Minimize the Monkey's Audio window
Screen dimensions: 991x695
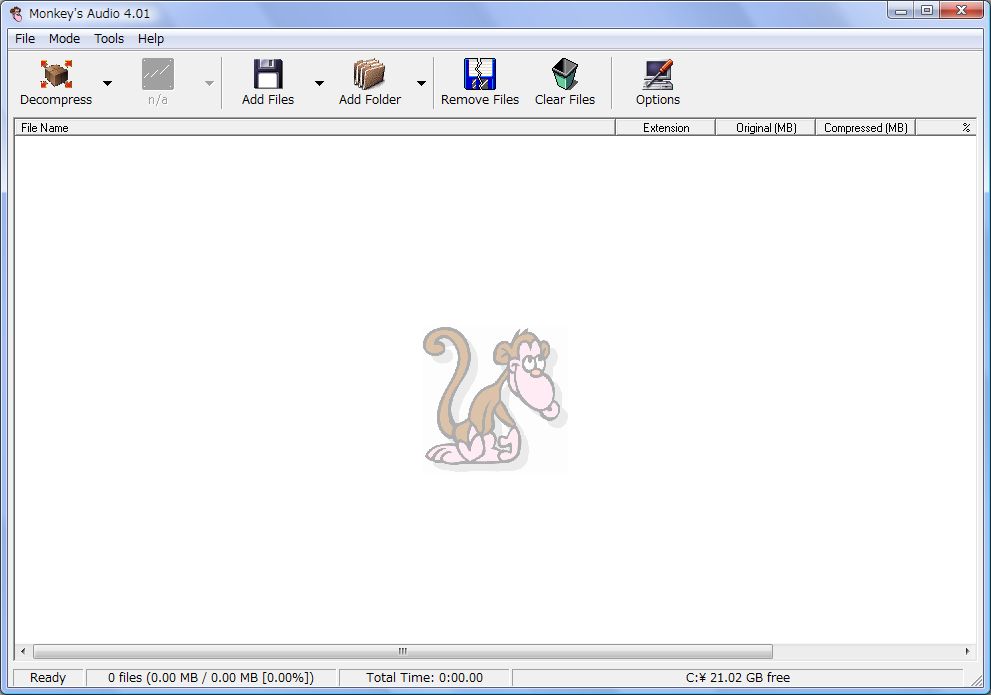pyautogui.click(x=901, y=10)
